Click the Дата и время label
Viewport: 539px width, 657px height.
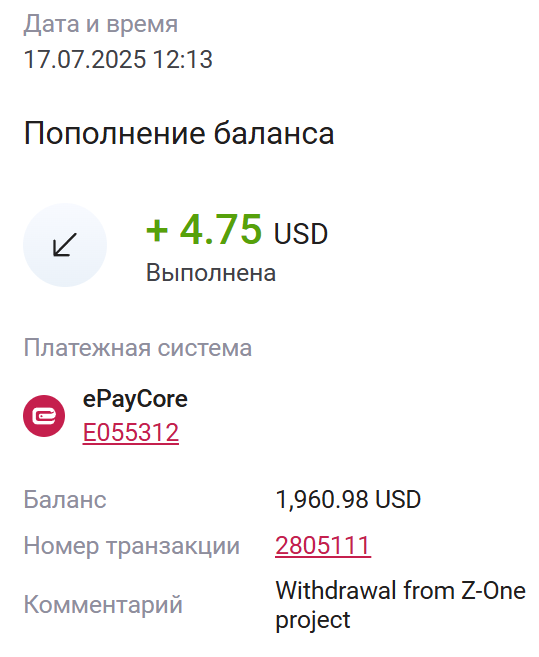(101, 24)
